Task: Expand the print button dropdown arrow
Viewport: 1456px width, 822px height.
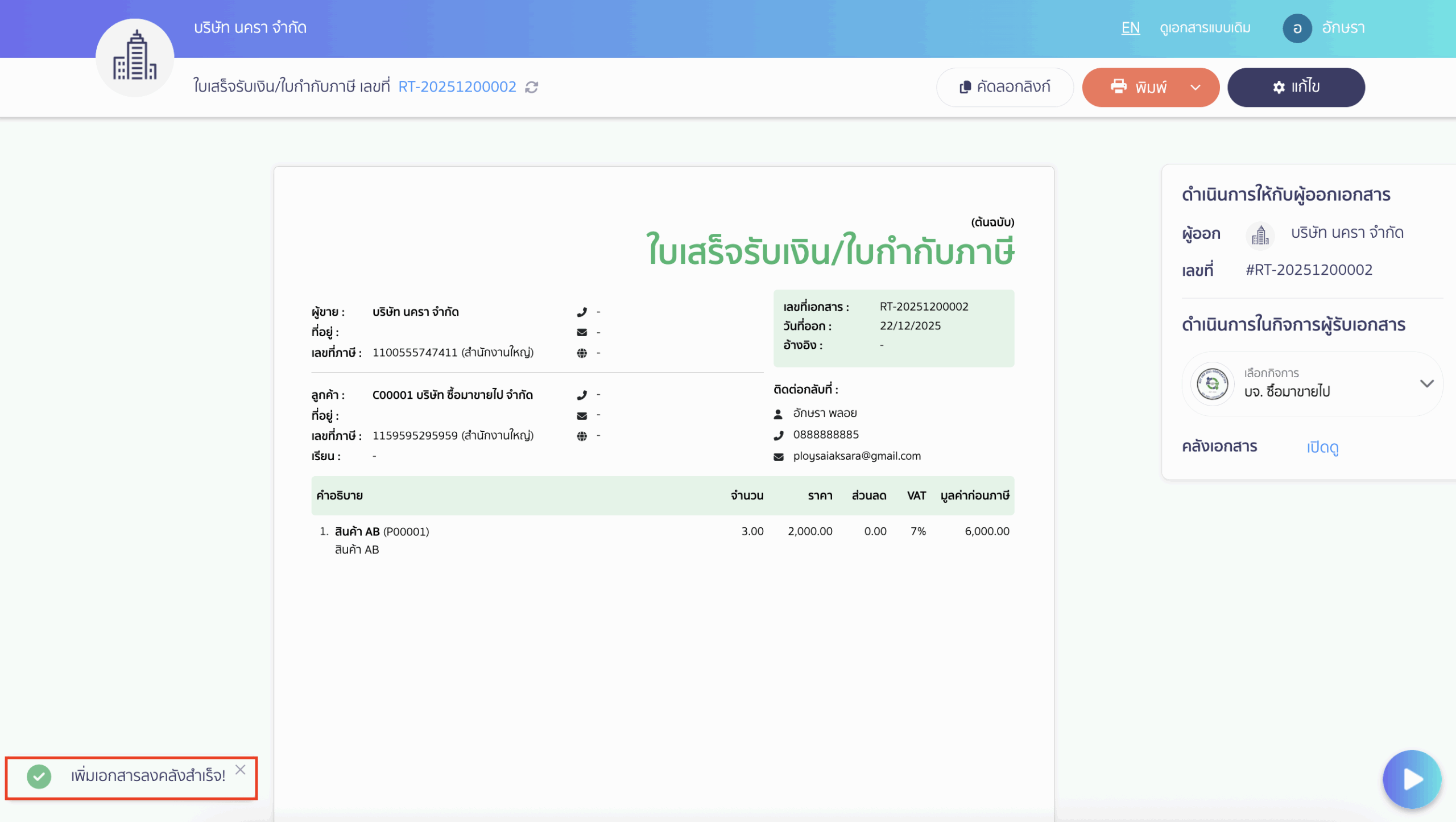Action: (1195, 87)
